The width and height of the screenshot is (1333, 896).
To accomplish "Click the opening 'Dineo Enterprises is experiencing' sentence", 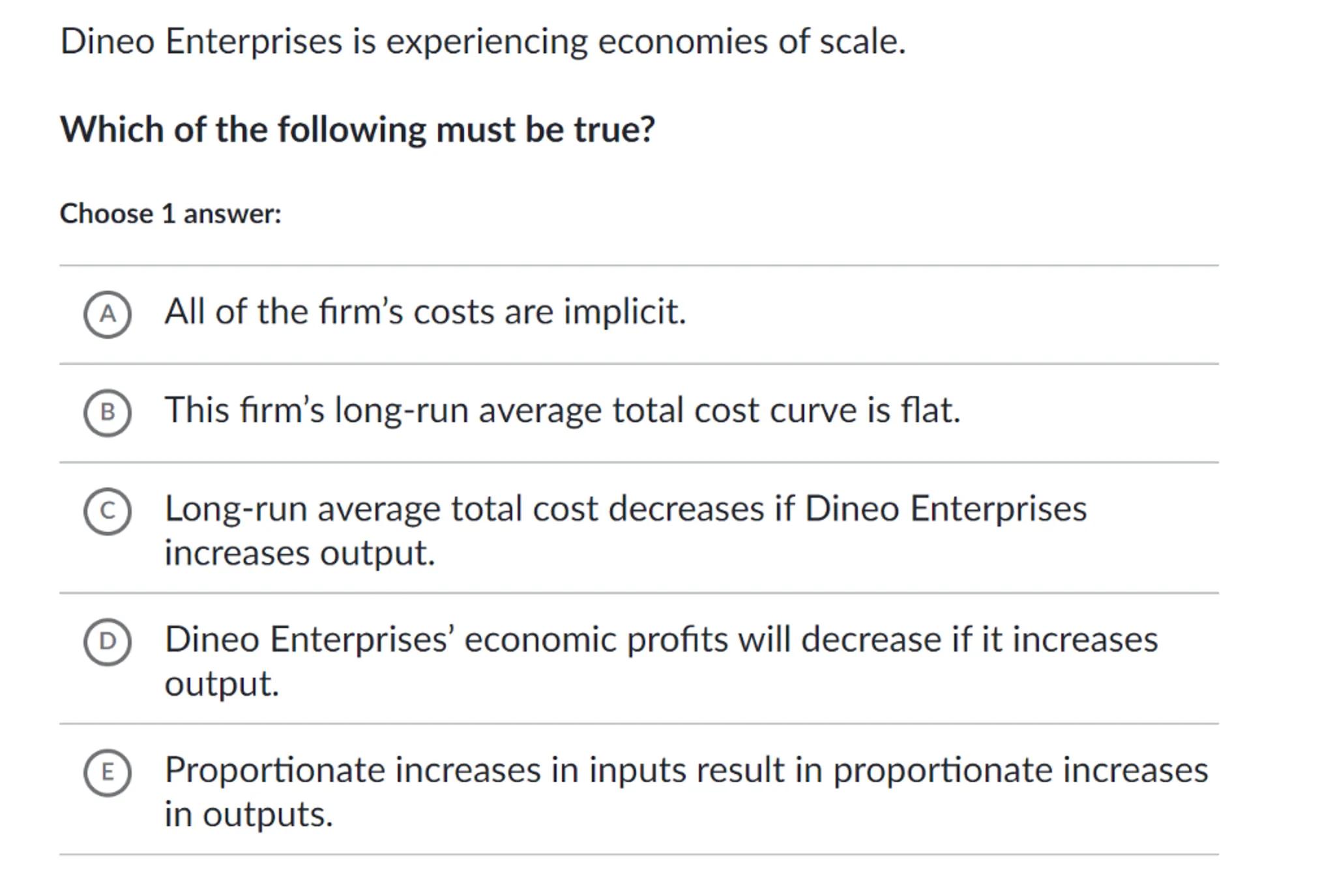I will 326,42.
